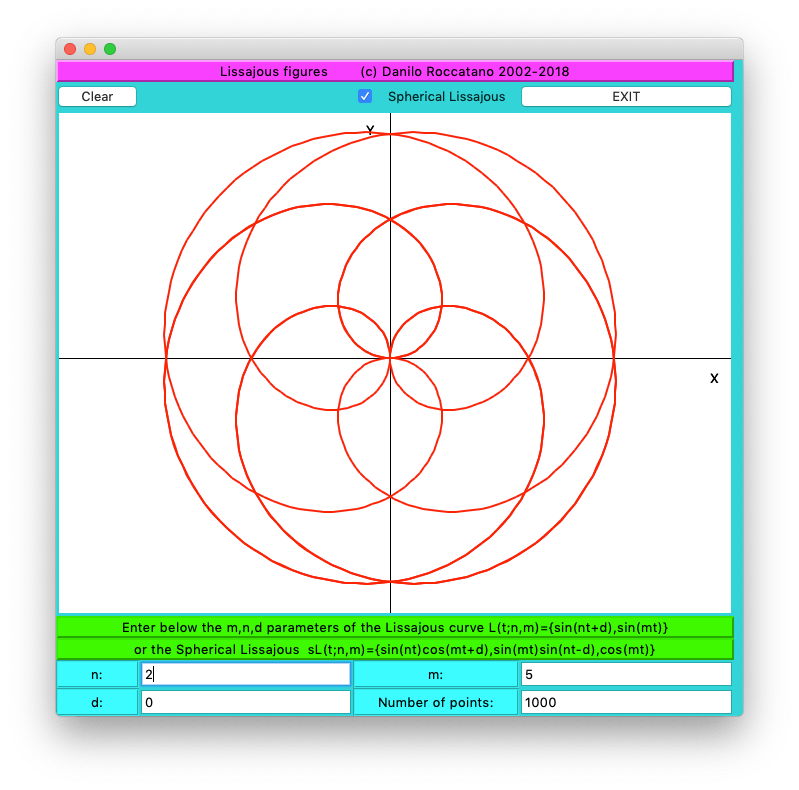Uncheck the Spherical Lissajous checkbox
The height and width of the screenshot is (790, 799).
tap(365, 97)
